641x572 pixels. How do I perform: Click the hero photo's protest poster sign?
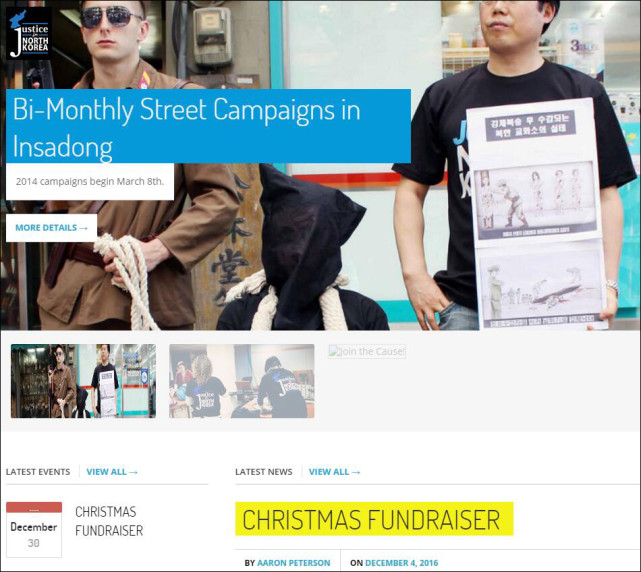(x=536, y=213)
